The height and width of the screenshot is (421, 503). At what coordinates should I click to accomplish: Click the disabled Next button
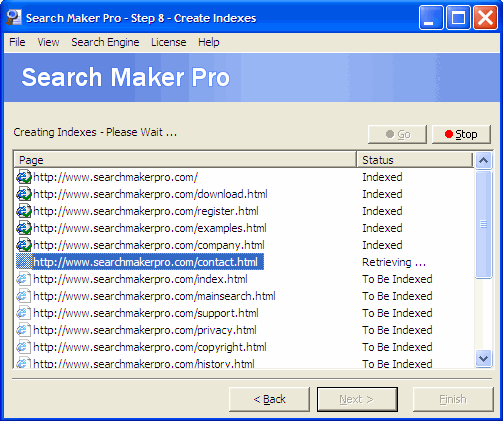tap(357, 399)
